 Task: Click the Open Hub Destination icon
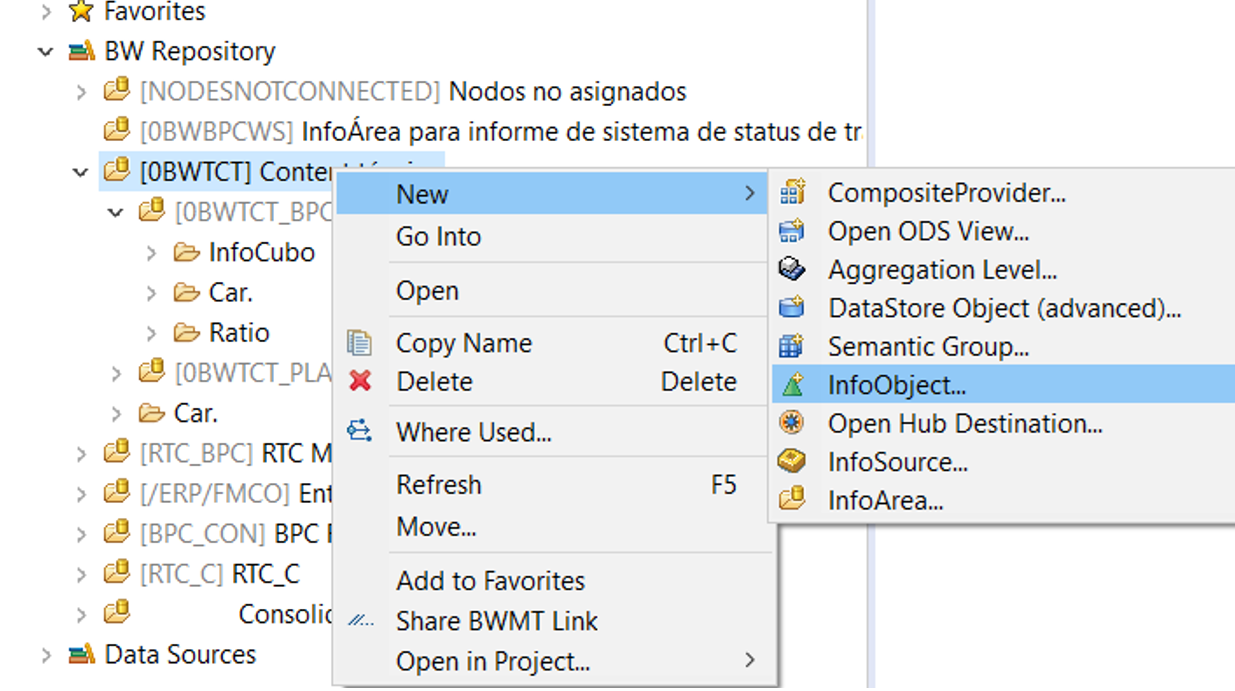tap(792, 424)
